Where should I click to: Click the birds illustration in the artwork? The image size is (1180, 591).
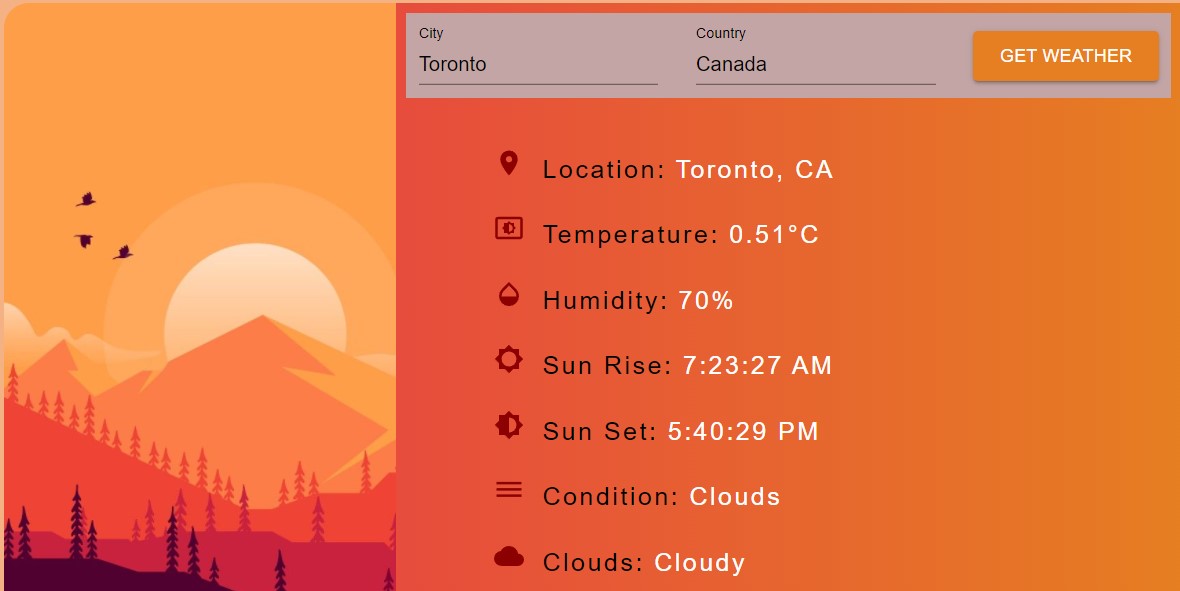click(103, 222)
